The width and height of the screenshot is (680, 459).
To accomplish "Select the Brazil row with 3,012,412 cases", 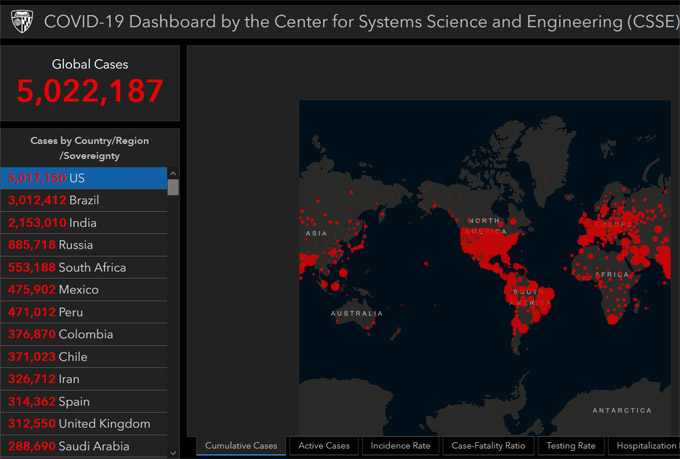I will 84,200.
